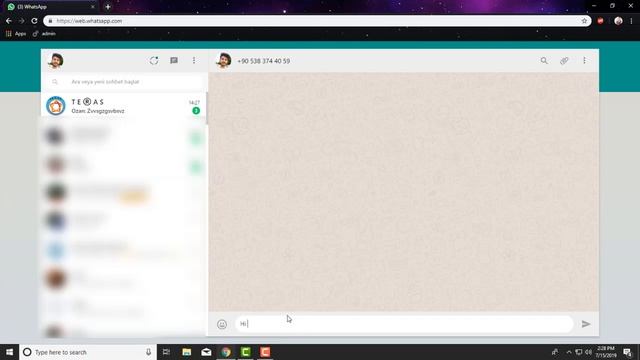Open the admin bookmark

44,34
